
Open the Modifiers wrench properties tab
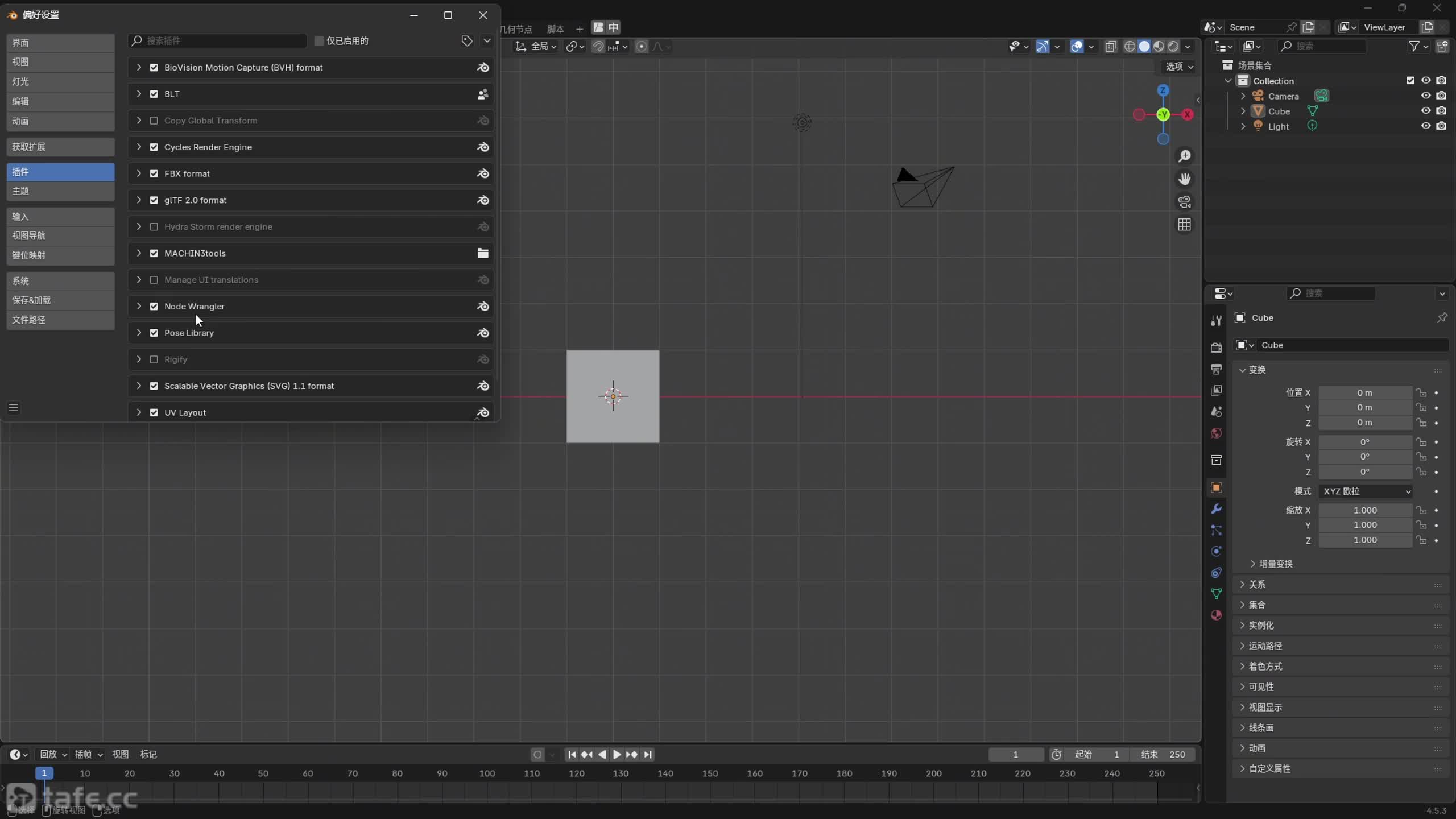(1216, 509)
